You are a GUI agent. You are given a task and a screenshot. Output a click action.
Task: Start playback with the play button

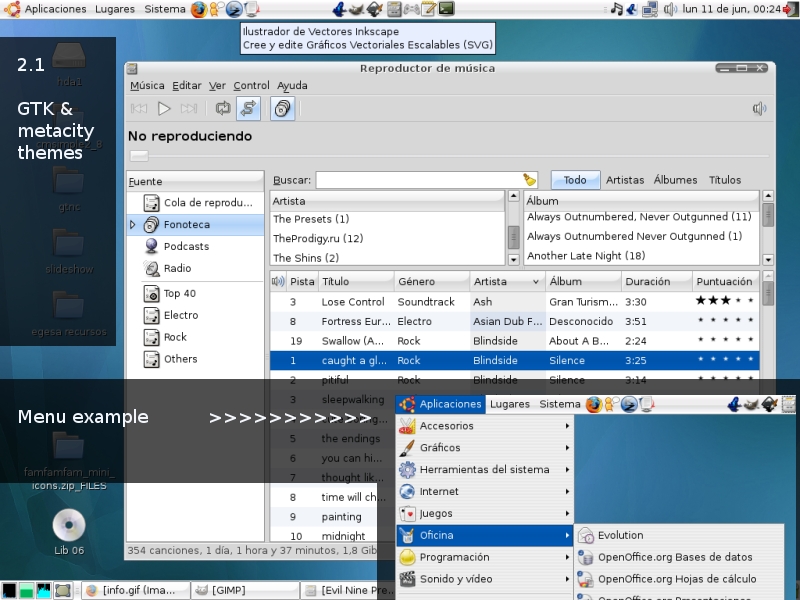pos(164,109)
